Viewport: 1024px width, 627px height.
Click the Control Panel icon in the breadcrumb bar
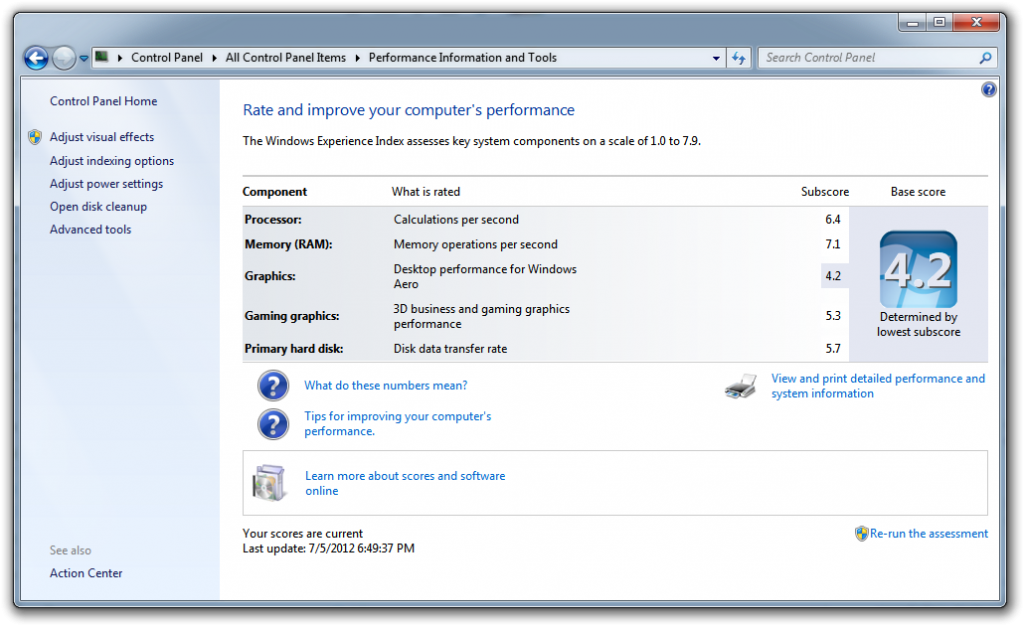pyautogui.click(x=101, y=57)
